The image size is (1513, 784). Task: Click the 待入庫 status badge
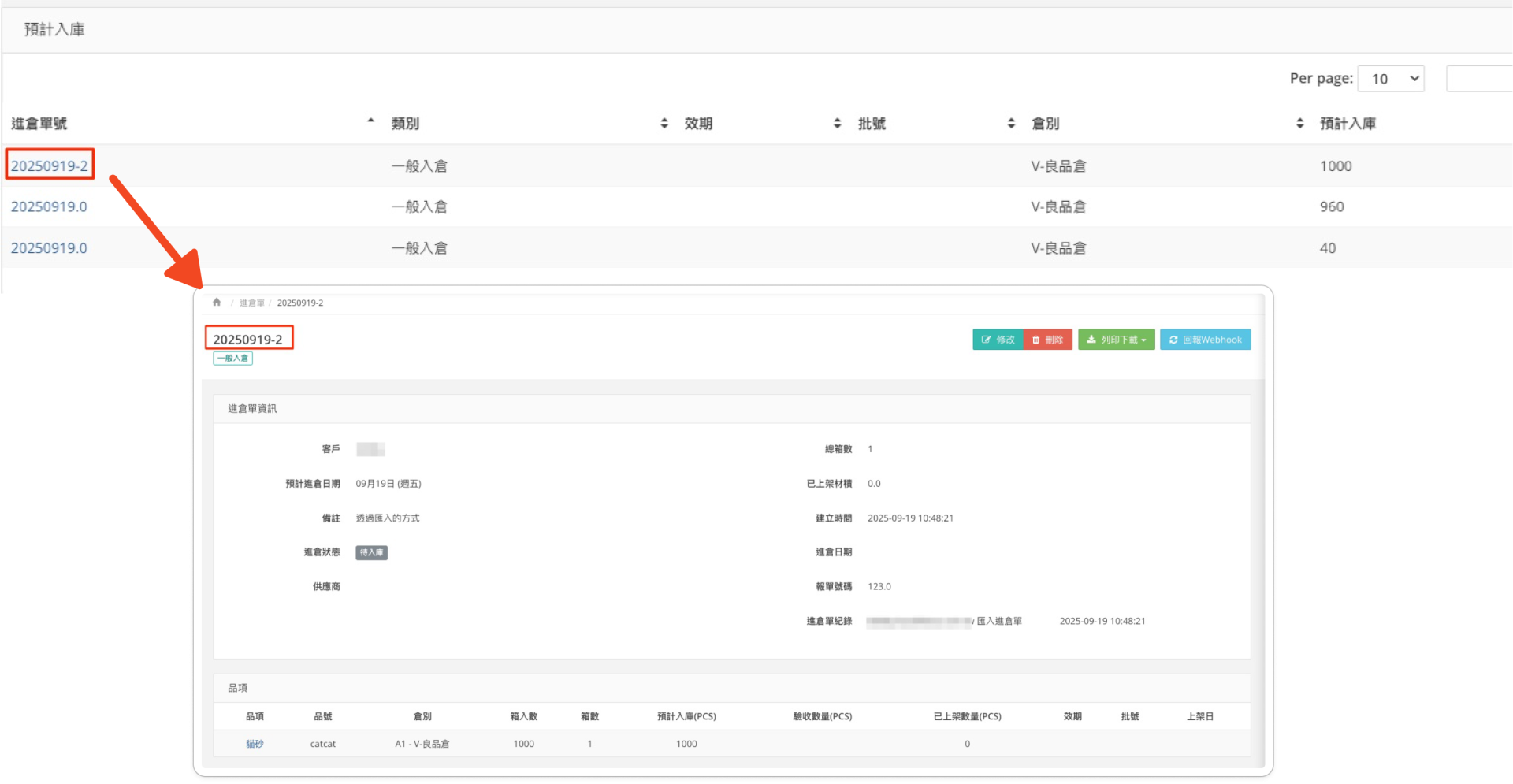[371, 553]
